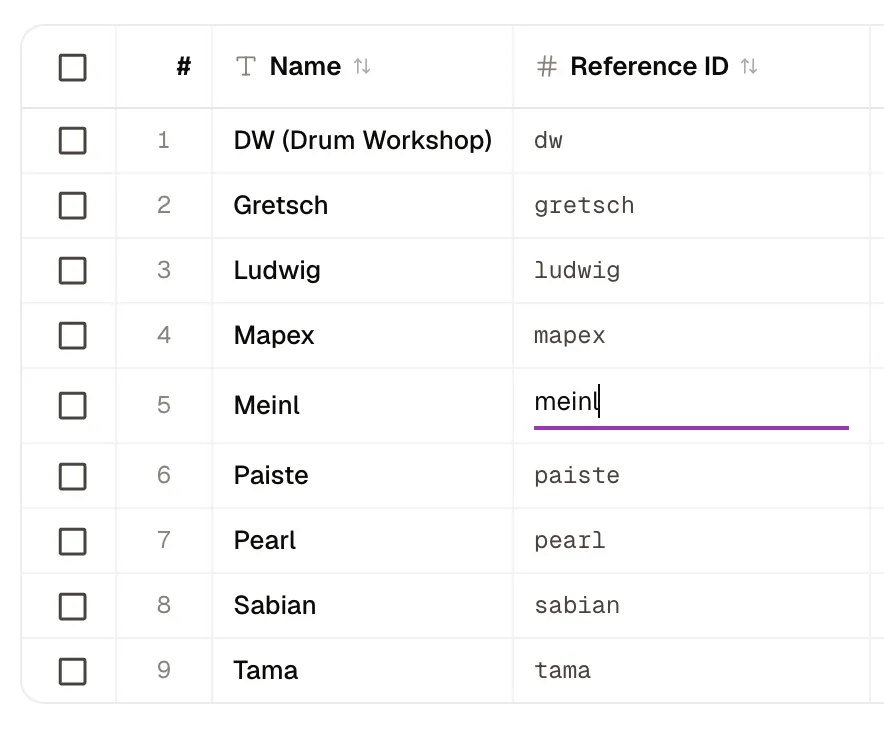Click row number 8
Viewport: 884px width, 742px height.
point(163,605)
